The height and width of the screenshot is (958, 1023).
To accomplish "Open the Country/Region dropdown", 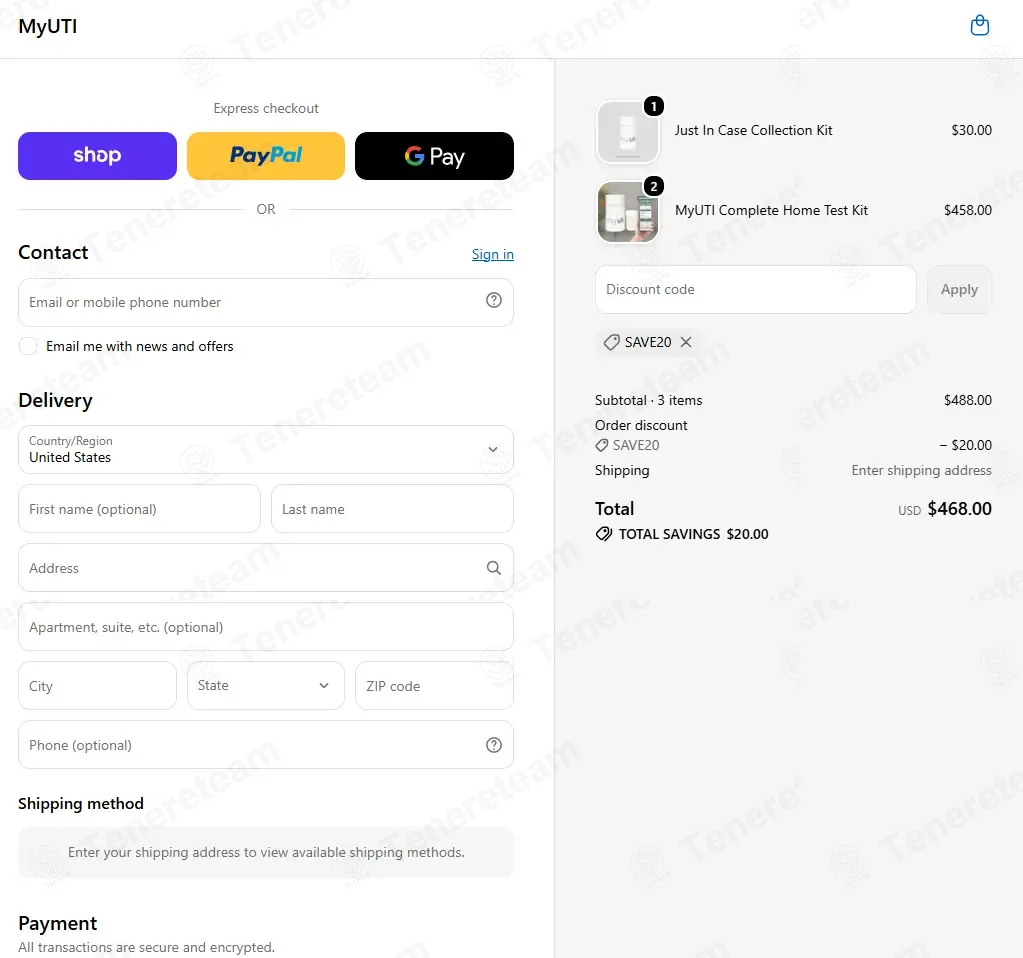I will tap(266, 450).
